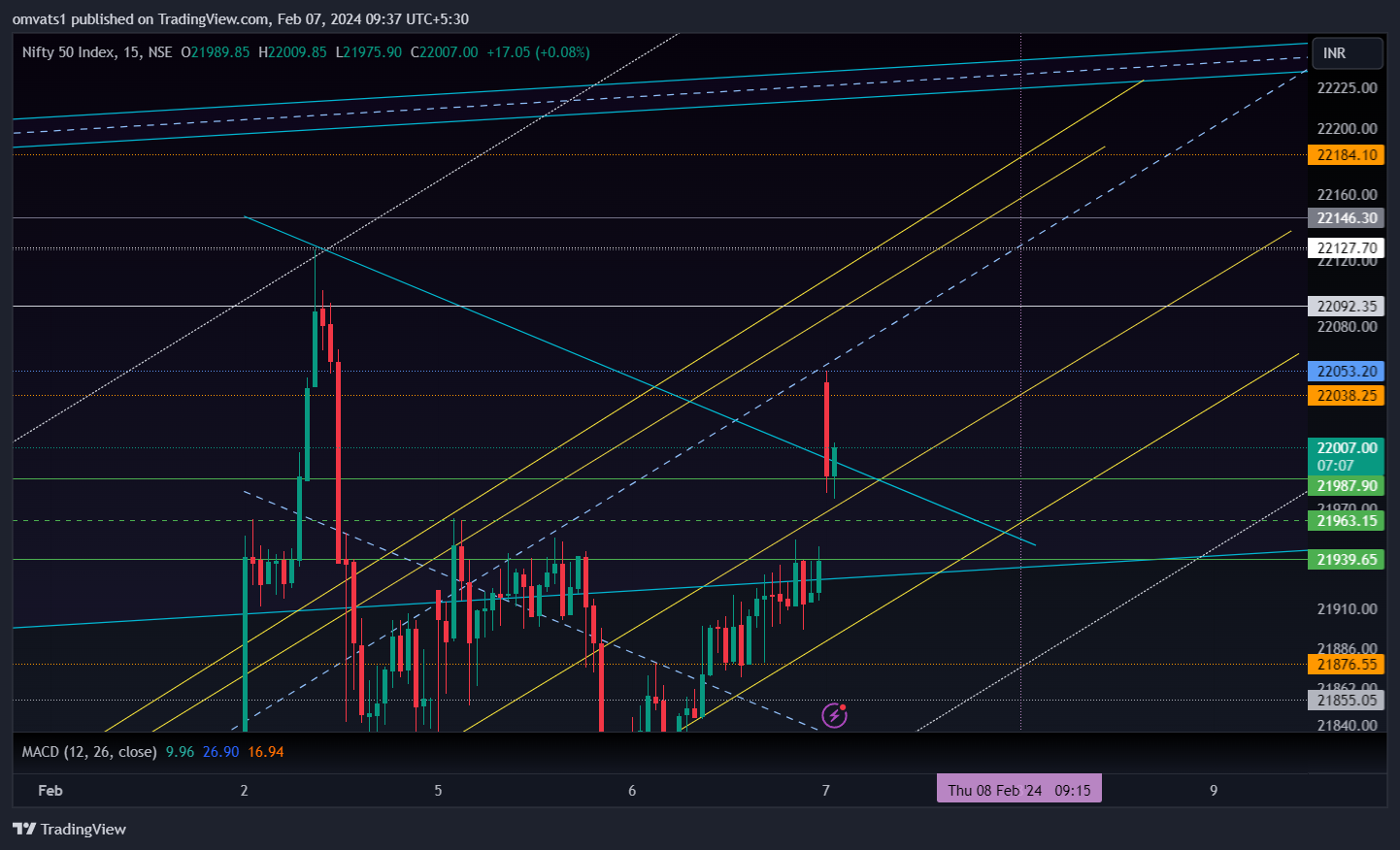Click the purple lightning event icon
The image size is (1400, 850).
[834, 716]
